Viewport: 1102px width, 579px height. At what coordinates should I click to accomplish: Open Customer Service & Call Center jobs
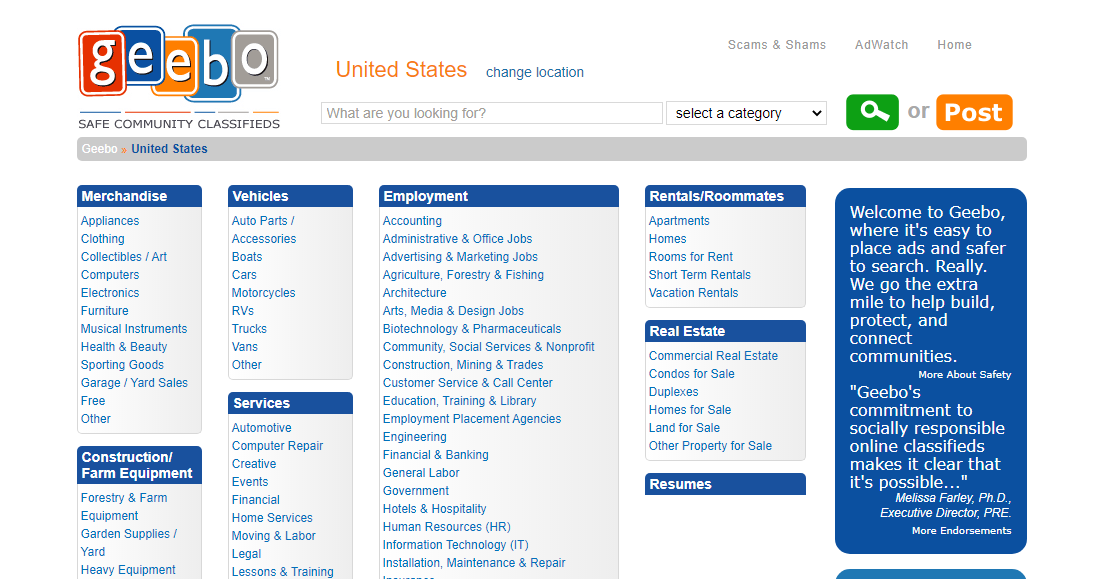(x=468, y=383)
